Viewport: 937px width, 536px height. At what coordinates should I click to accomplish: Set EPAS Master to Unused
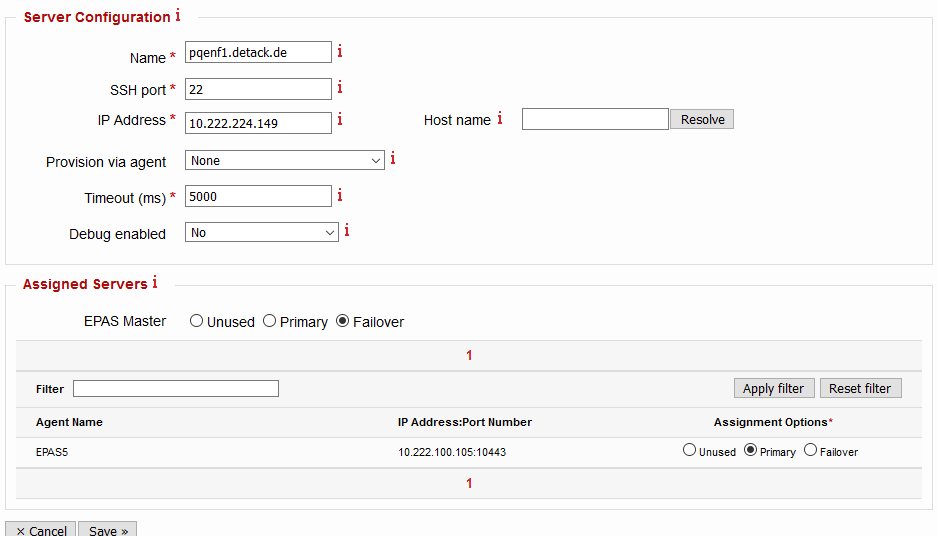(197, 322)
